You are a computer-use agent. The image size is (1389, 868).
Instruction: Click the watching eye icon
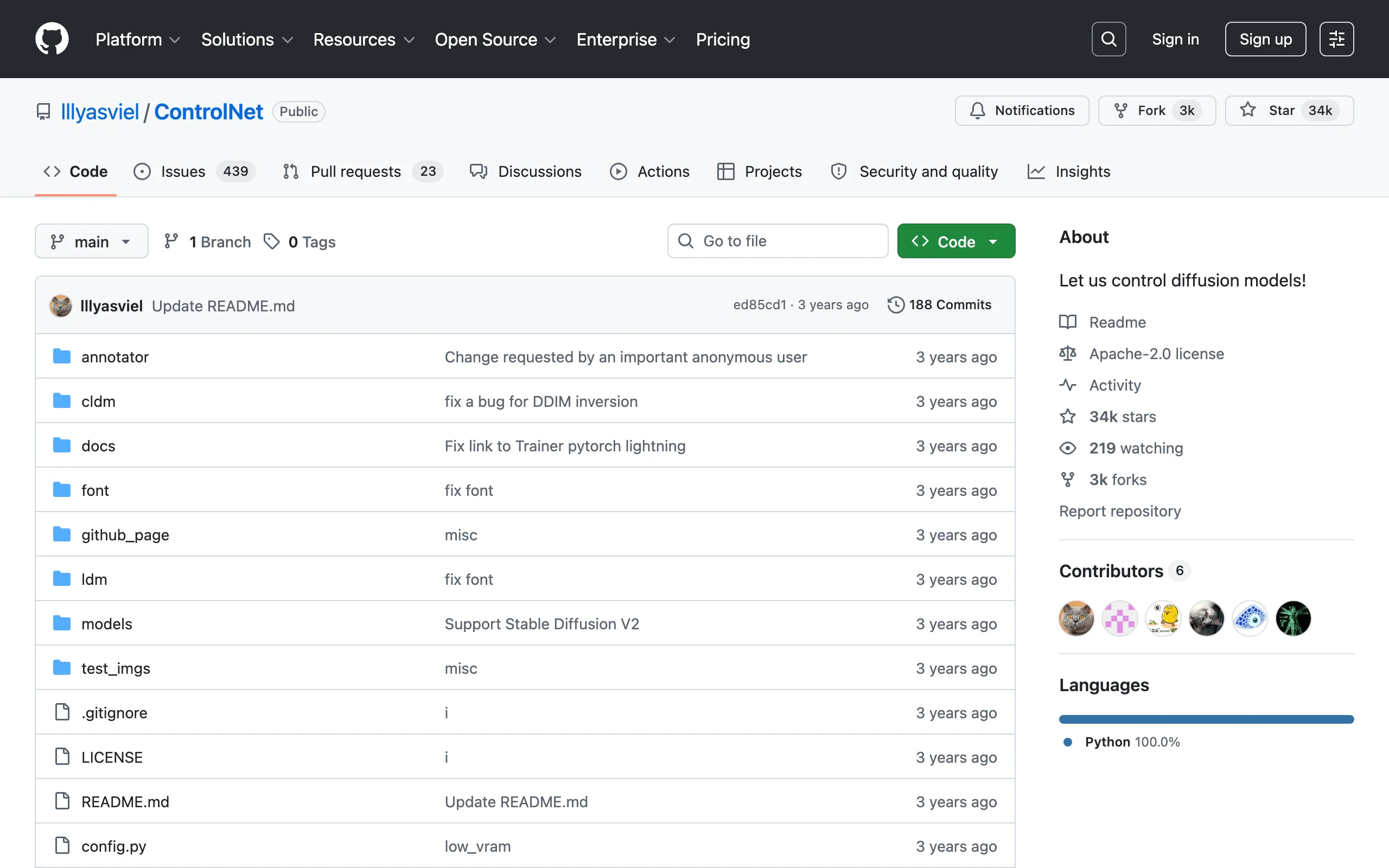[x=1068, y=448]
